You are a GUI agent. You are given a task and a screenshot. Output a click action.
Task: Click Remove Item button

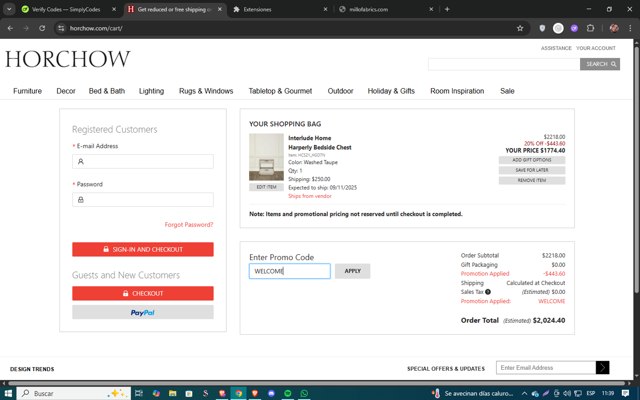pos(532,180)
